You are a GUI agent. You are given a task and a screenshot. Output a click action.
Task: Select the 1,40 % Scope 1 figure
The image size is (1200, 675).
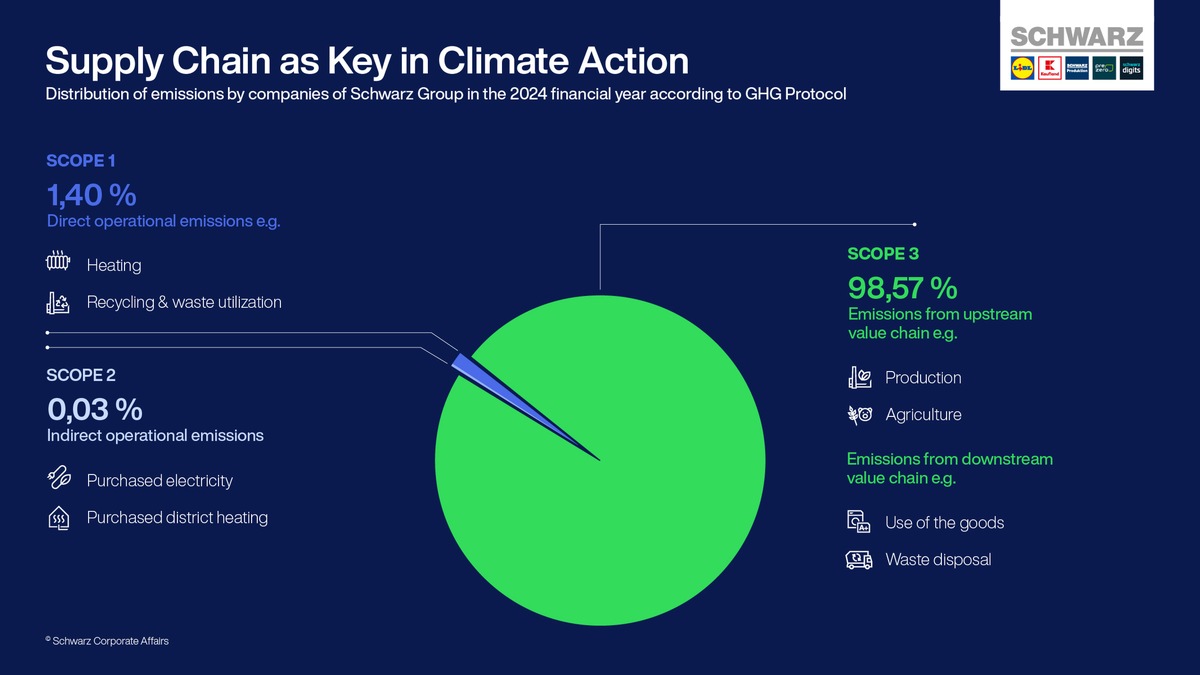[91, 194]
